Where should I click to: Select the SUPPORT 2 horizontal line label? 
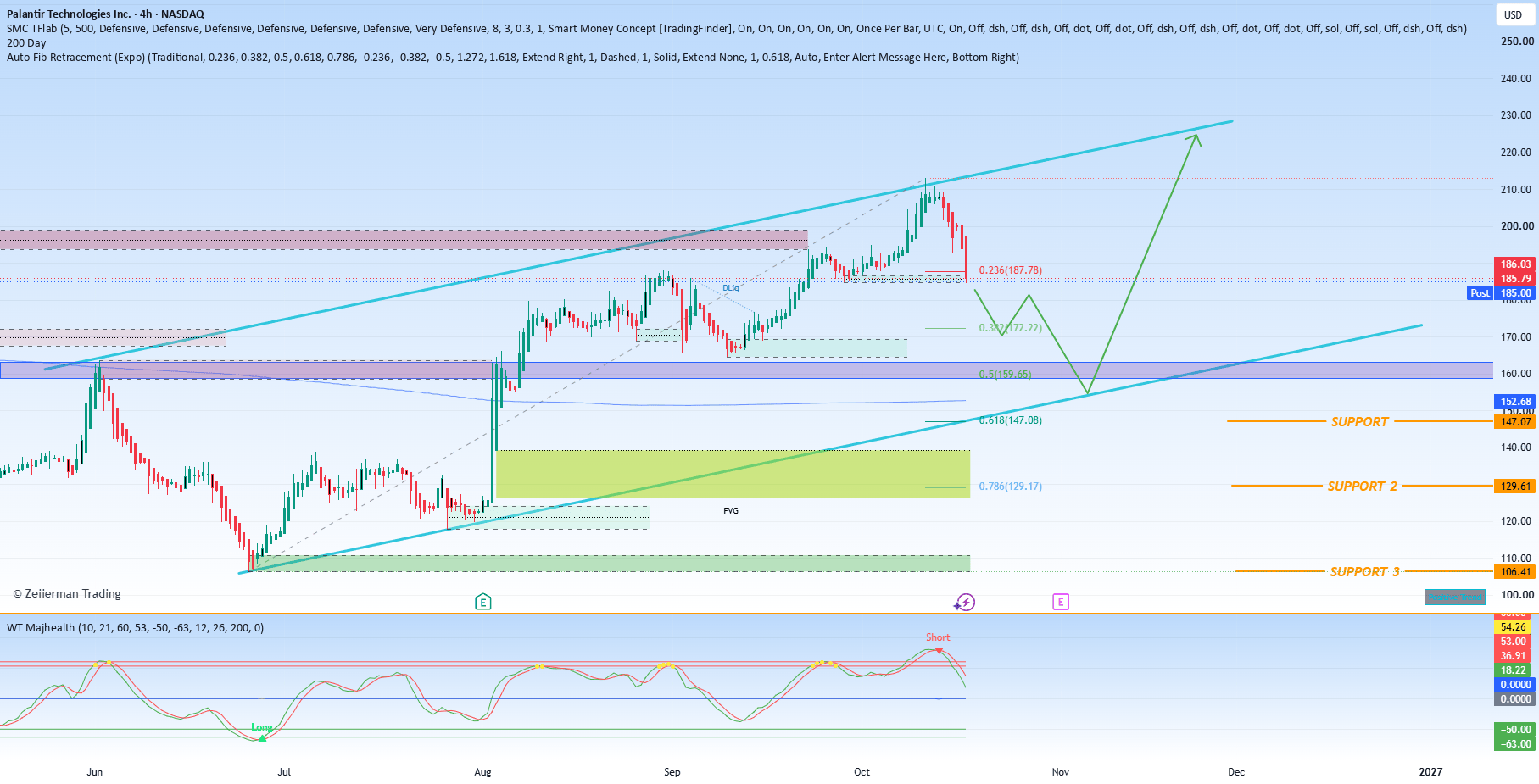pyautogui.click(x=1362, y=486)
